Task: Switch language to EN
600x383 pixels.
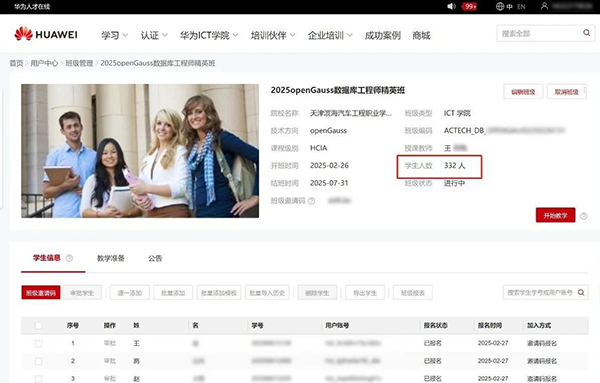Action: tap(521, 7)
